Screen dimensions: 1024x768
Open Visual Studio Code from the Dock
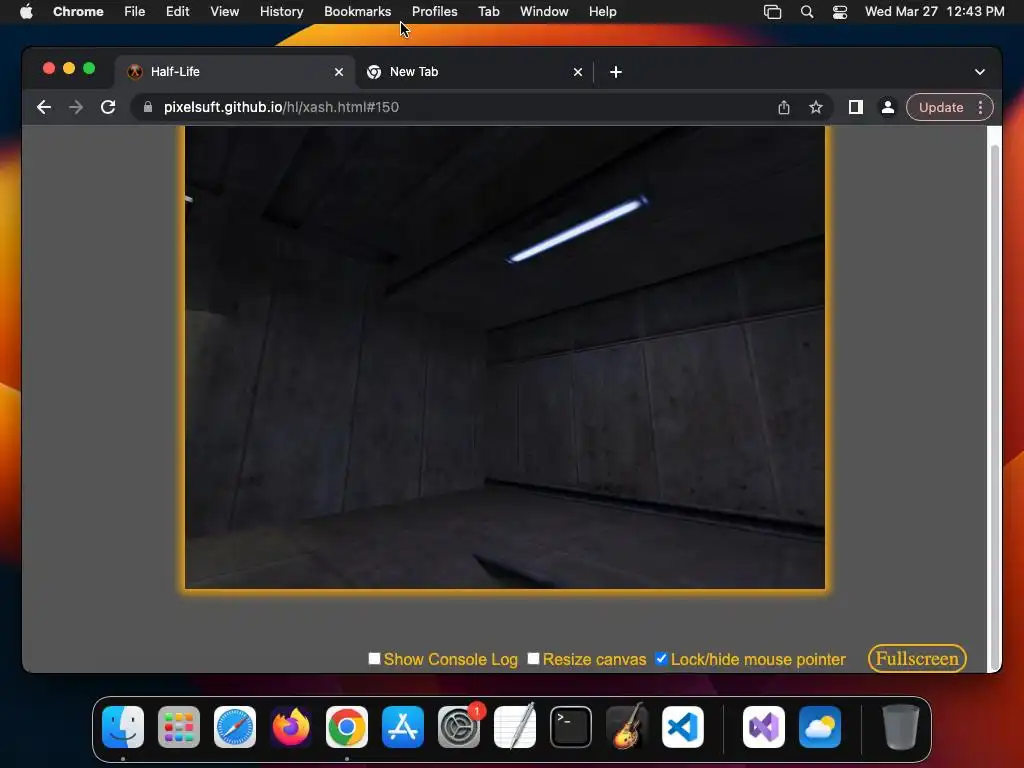683,727
